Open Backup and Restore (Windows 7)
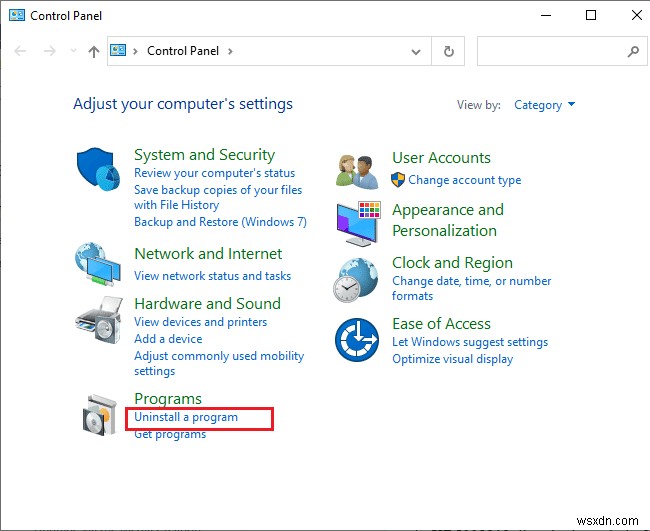 220,222
